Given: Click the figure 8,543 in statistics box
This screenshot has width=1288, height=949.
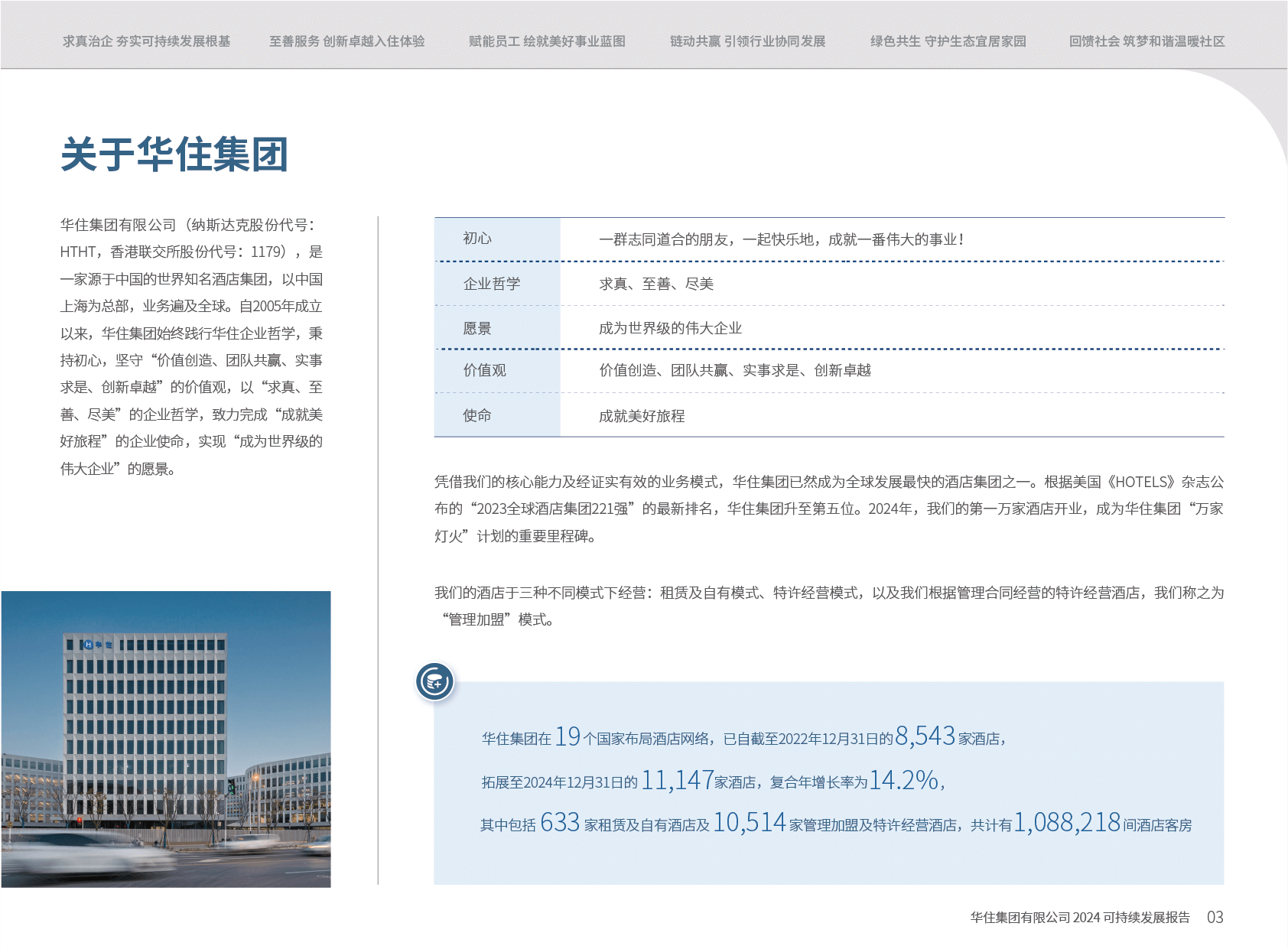Looking at the screenshot, I should point(925,736).
